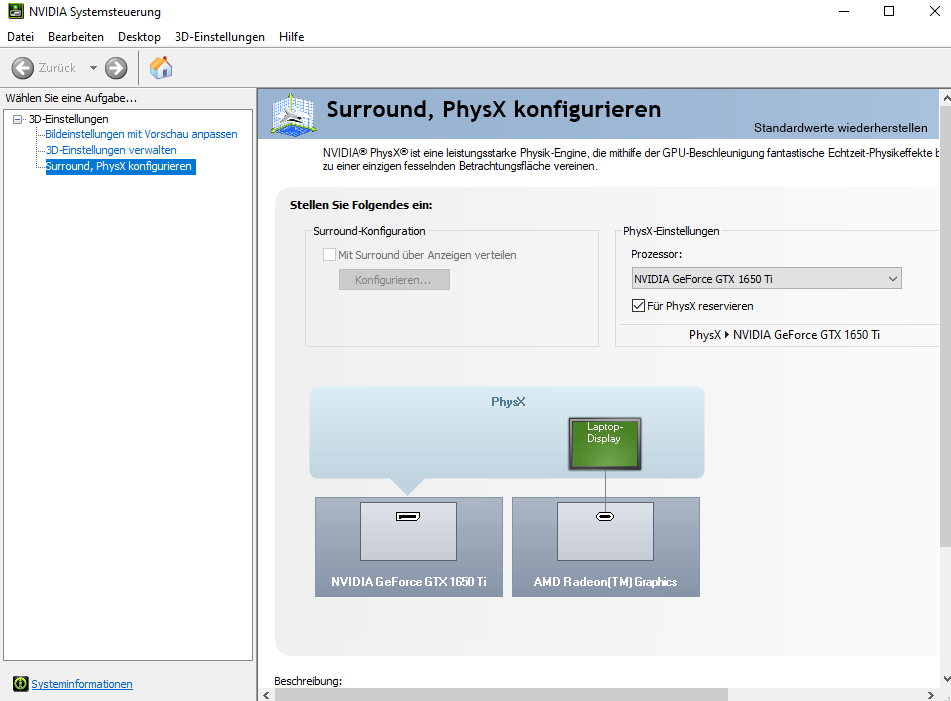The image size is (951, 701).
Task: Click the horizontal scrollbar left arrow
Action: (266, 695)
